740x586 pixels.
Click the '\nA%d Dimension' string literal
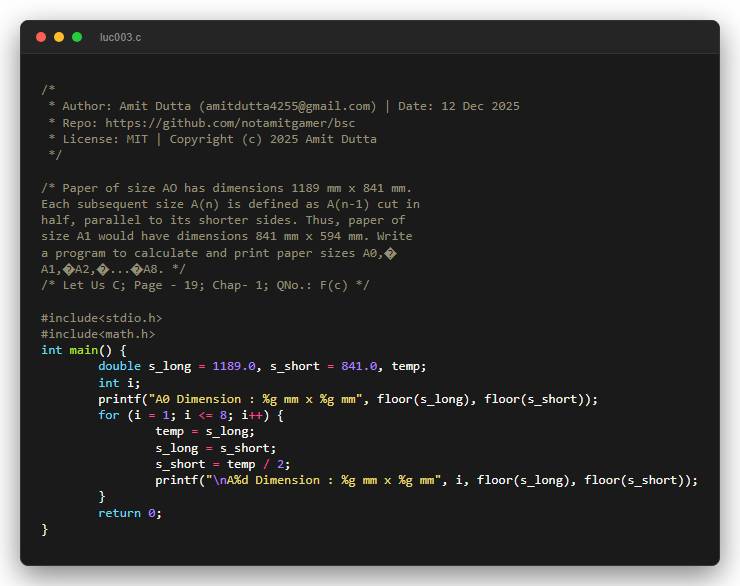(x=323, y=480)
